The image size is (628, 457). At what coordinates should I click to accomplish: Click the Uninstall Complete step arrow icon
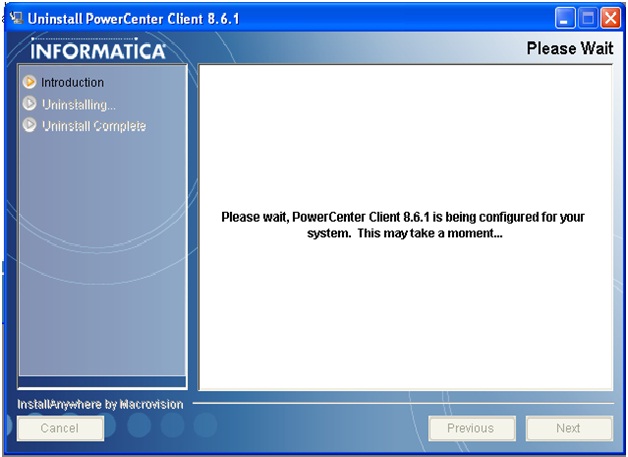click(x=29, y=125)
